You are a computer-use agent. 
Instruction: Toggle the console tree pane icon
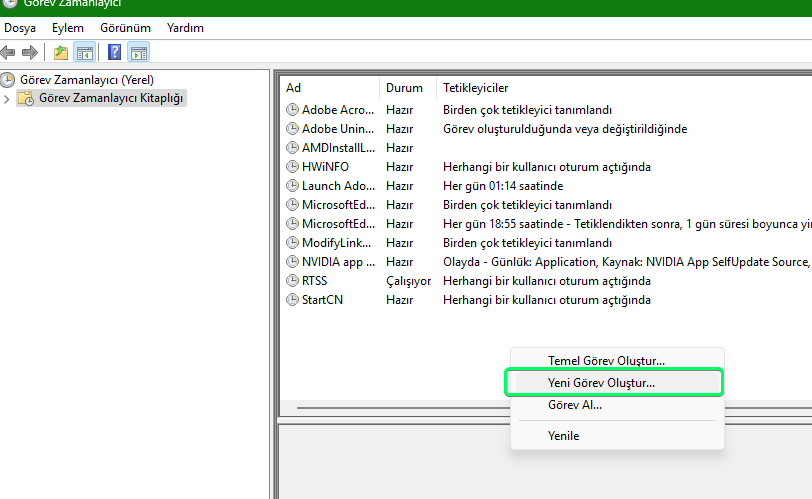84,52
